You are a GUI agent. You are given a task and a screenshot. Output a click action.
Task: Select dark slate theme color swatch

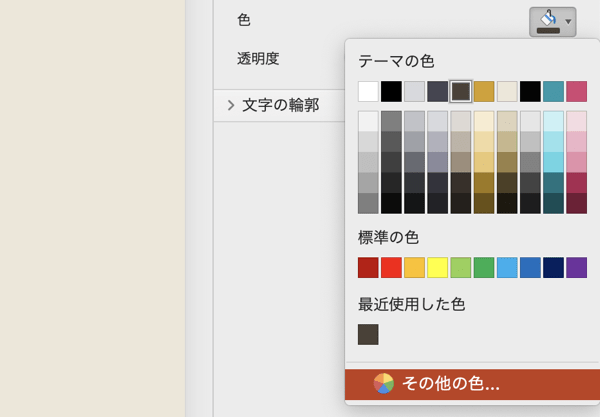(x=438, y=91)
